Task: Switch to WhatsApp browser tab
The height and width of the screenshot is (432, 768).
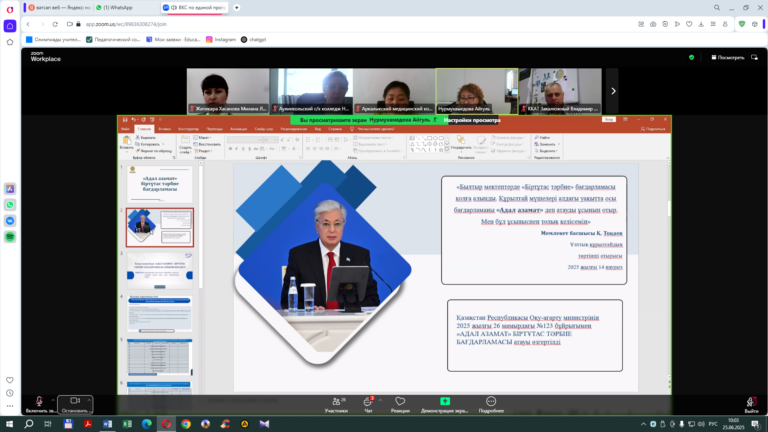Action: coord(118,7)
